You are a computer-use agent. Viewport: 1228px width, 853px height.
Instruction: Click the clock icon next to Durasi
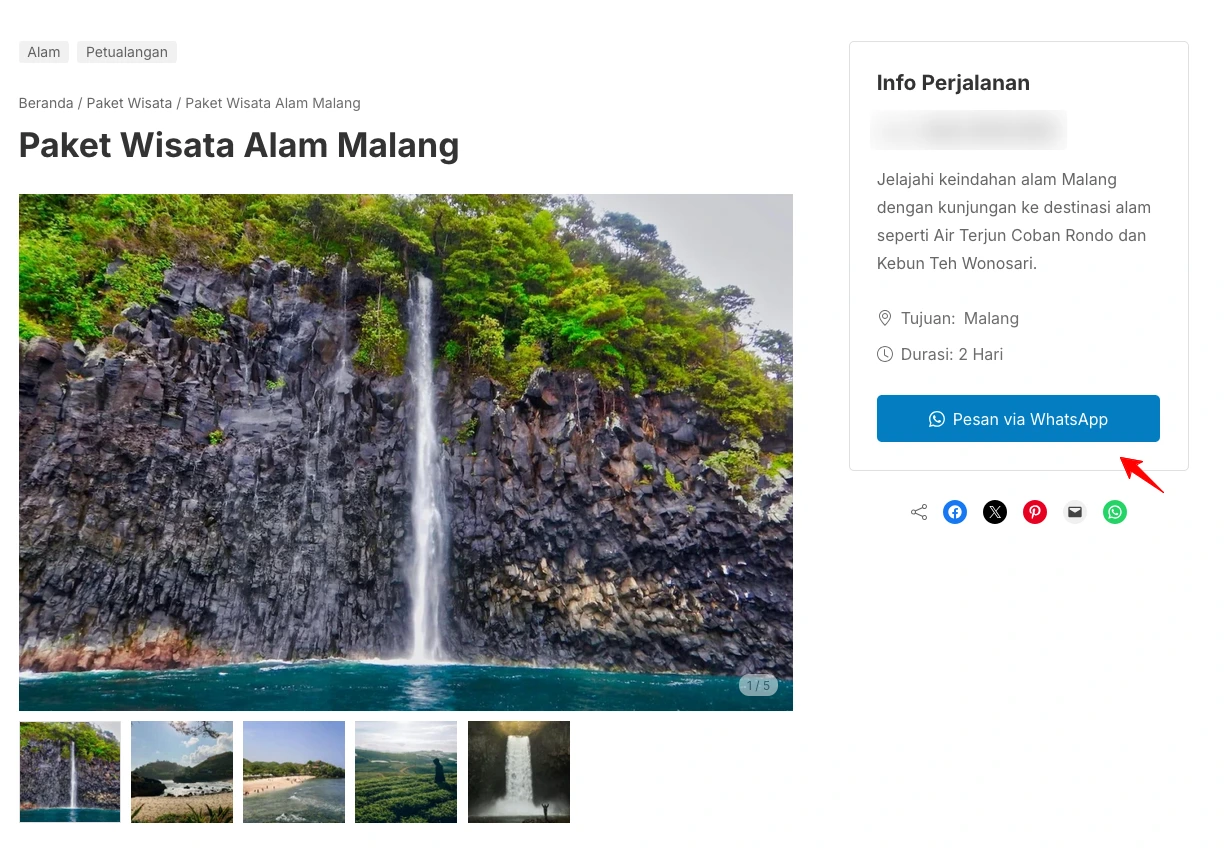pyautogui.click(x=885, y=354)
